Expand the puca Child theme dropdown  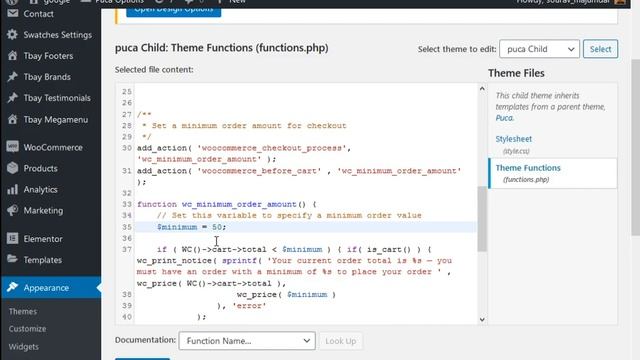pyautogui.click(x=539, y=49)
